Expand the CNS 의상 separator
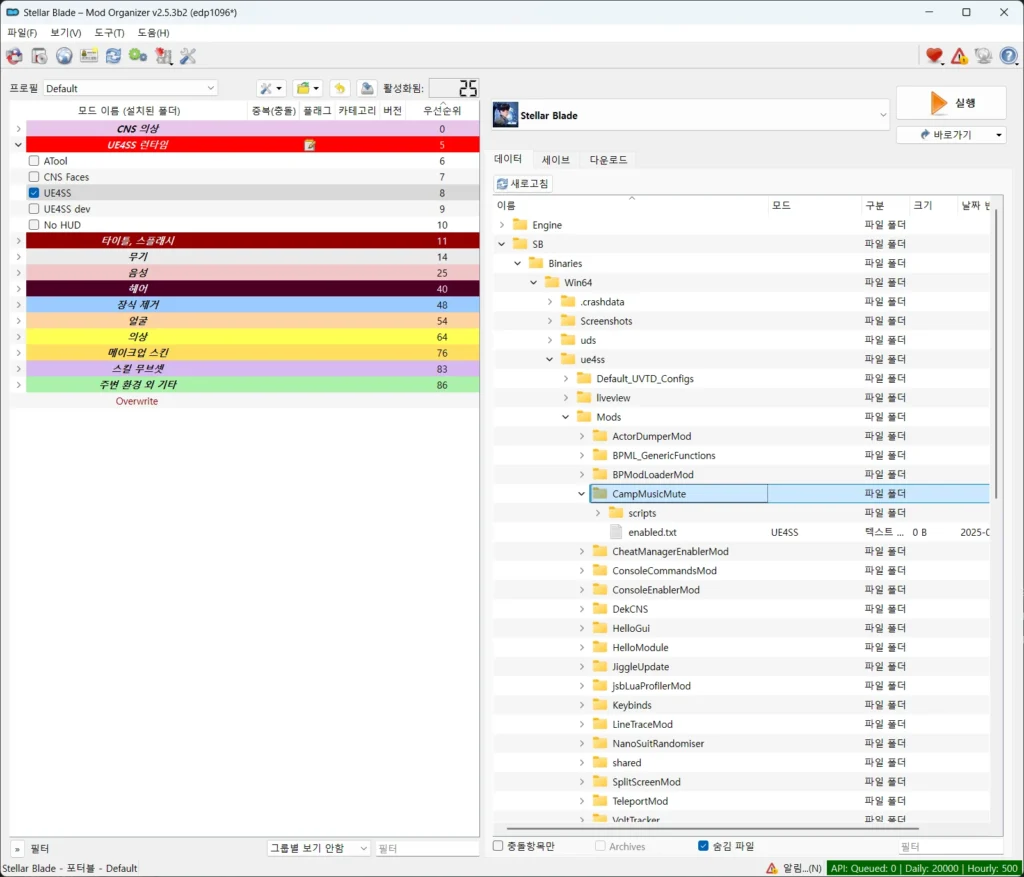 (x=18, y=129)
